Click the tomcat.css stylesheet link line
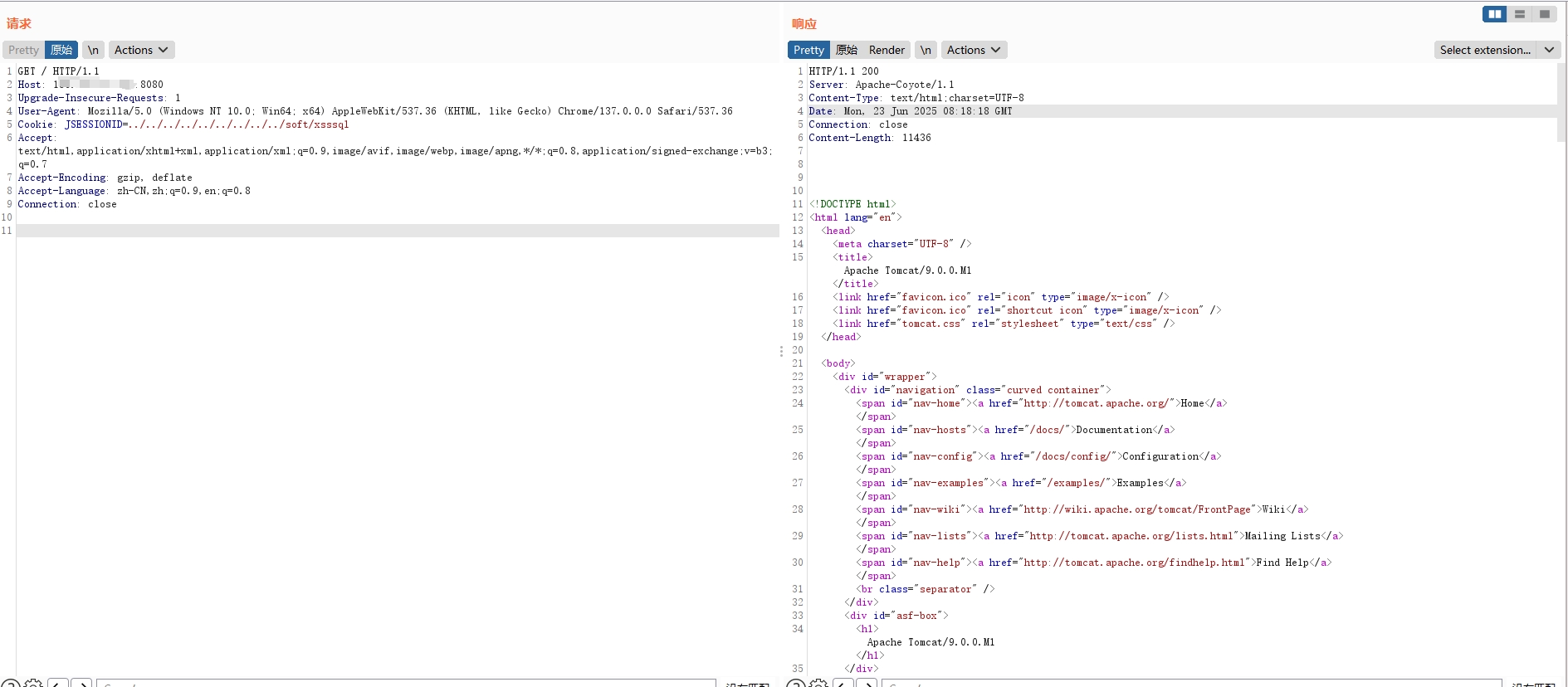This screenshot has width=1568, height=687. [1004, 324]
